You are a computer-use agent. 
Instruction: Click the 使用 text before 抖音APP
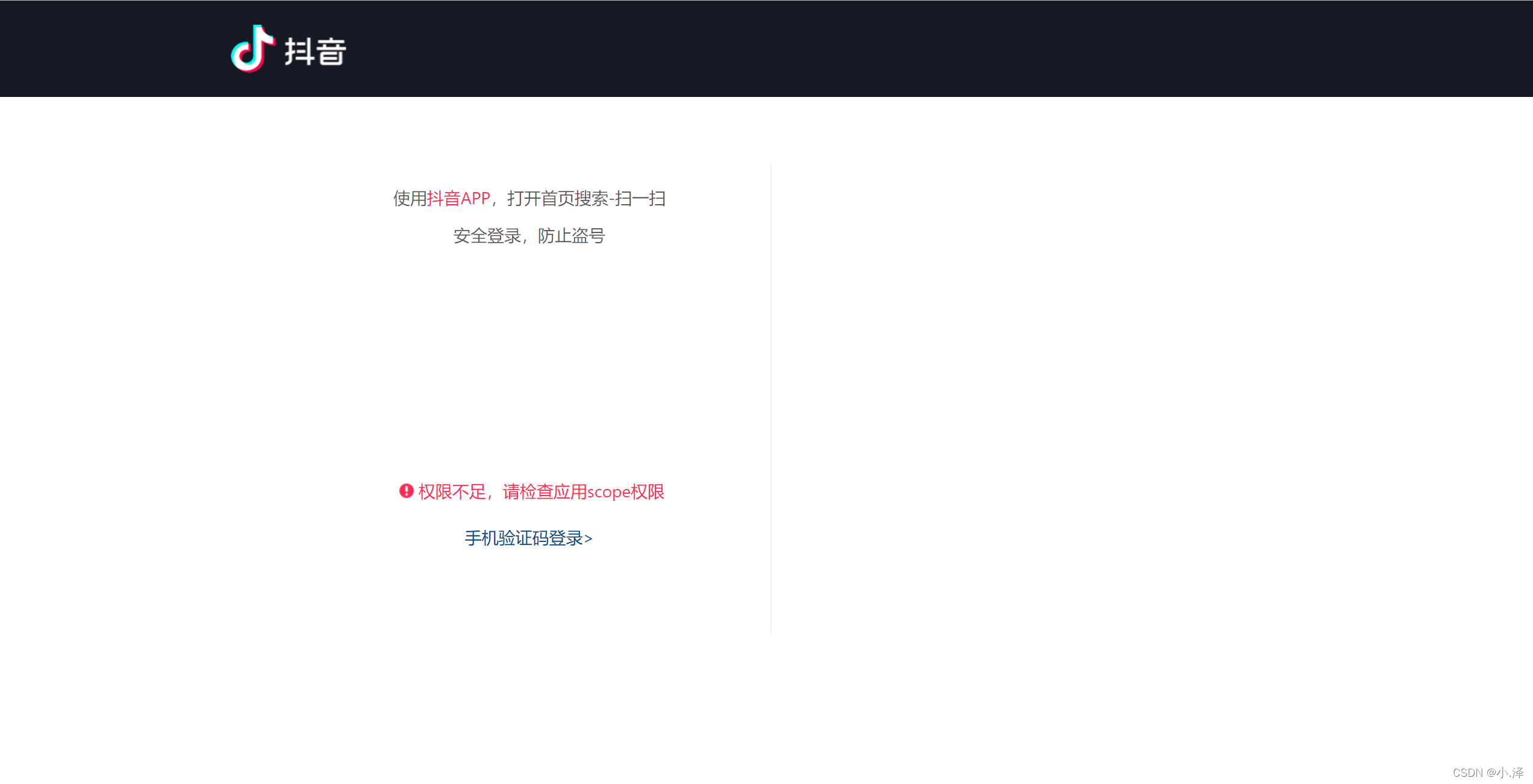coord(410,199)
